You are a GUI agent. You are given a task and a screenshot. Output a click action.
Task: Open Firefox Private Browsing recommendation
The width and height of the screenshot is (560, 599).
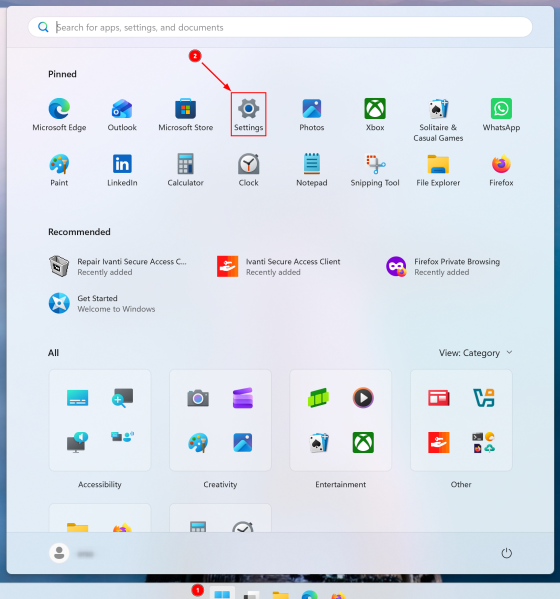coord(443,266)
